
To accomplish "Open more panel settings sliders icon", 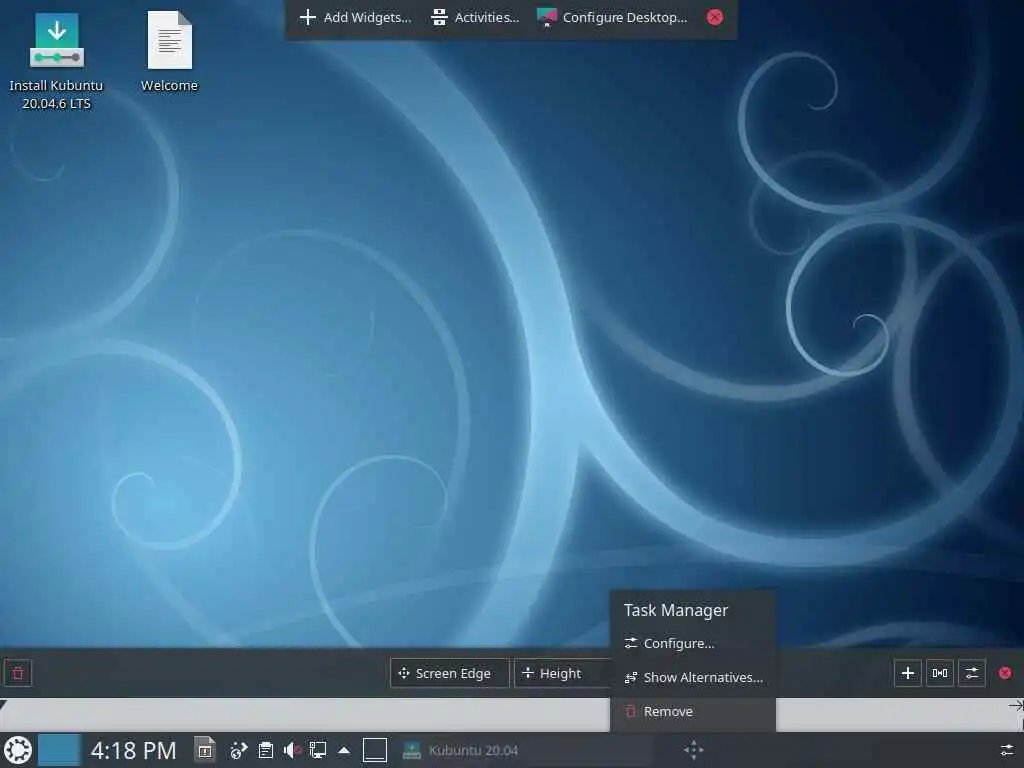I will [x=972, y=673].
